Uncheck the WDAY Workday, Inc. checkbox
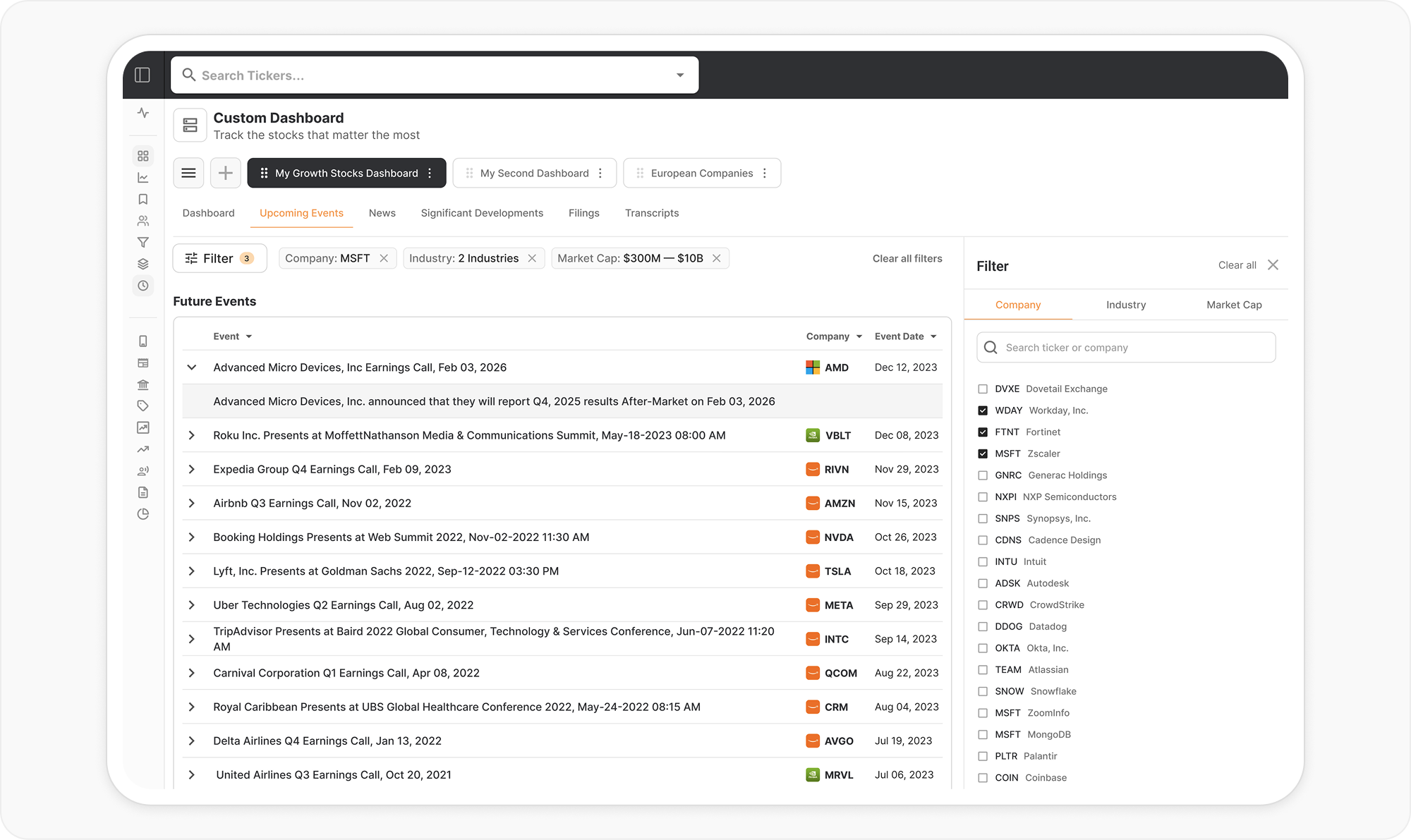The height and width of the screenshot is (840, 1411). [983, 410]
